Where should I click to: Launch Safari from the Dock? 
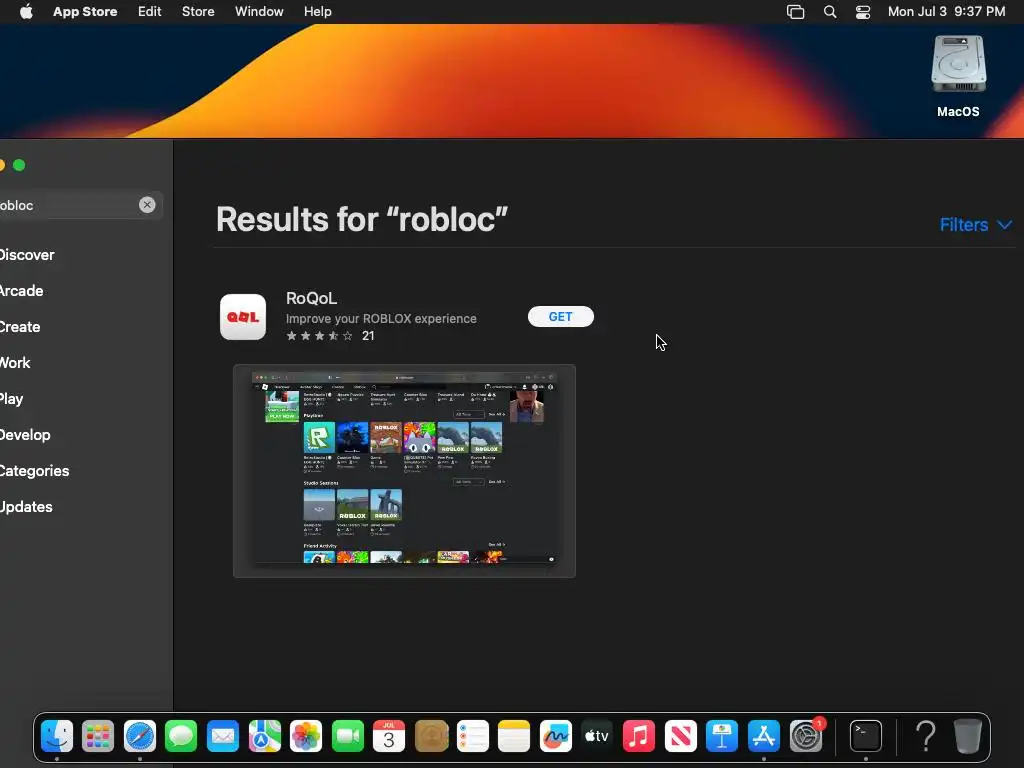tap(140, 736)
